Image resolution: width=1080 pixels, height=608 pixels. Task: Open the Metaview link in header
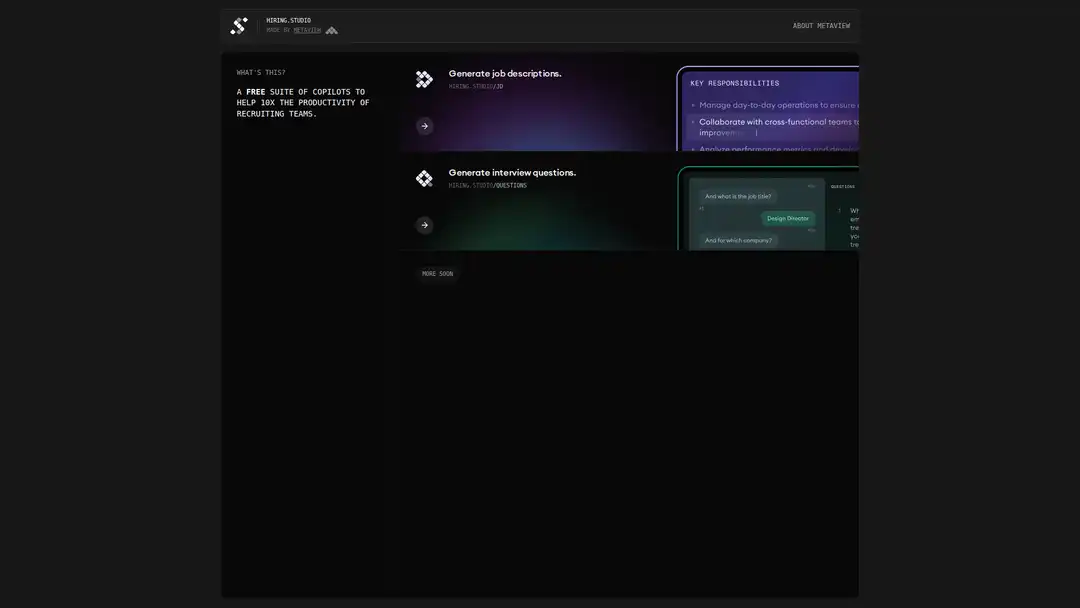pyautogui.click(x=307, y=30)
